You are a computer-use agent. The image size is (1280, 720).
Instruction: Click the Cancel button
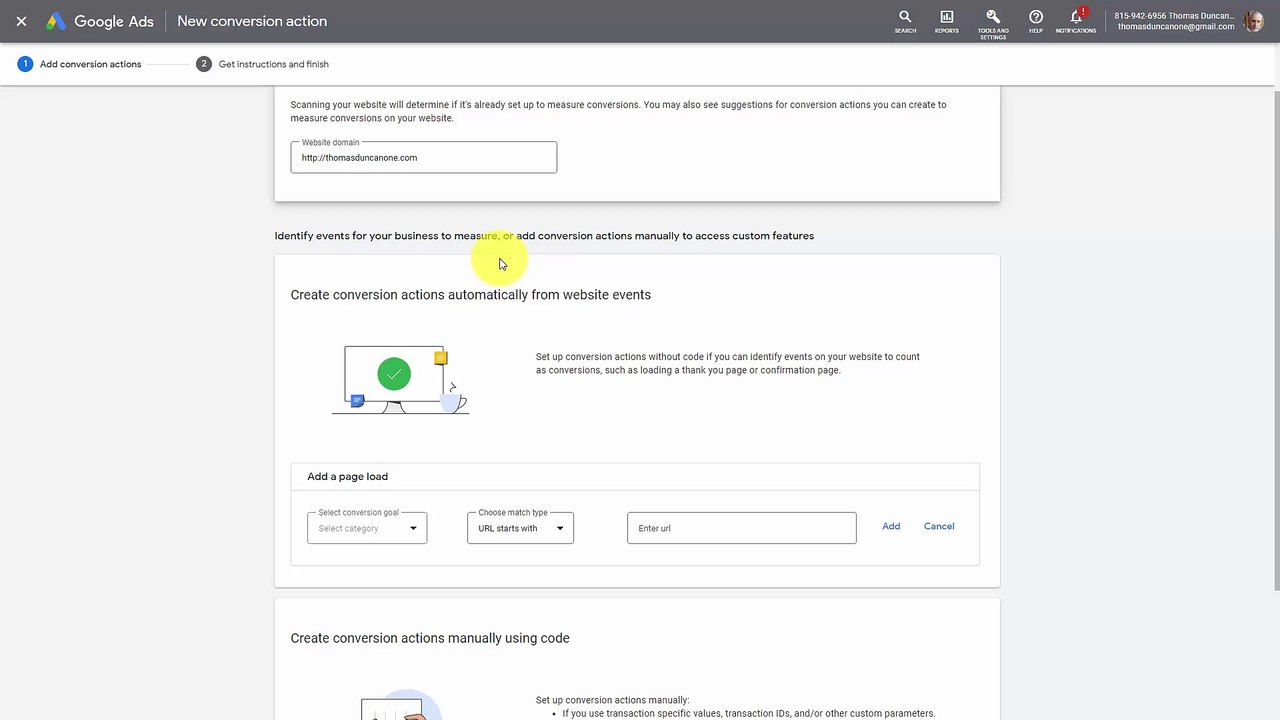pos(939,526)
